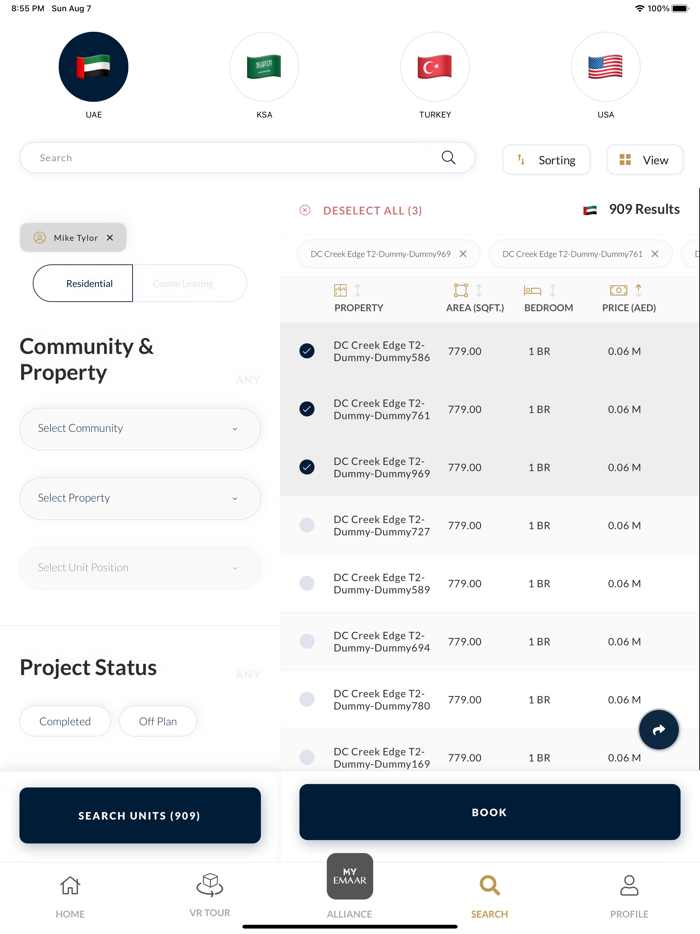Viewport: 700px width, 934px height.
Task: Tap the share arrow floating button
Action: pos(658,730)
